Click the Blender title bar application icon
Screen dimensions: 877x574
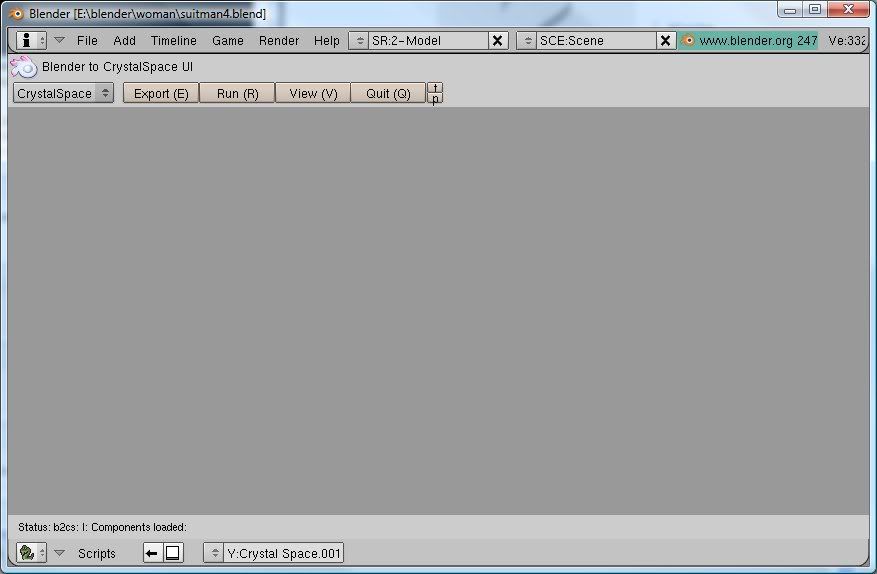[x=16, y=13]
